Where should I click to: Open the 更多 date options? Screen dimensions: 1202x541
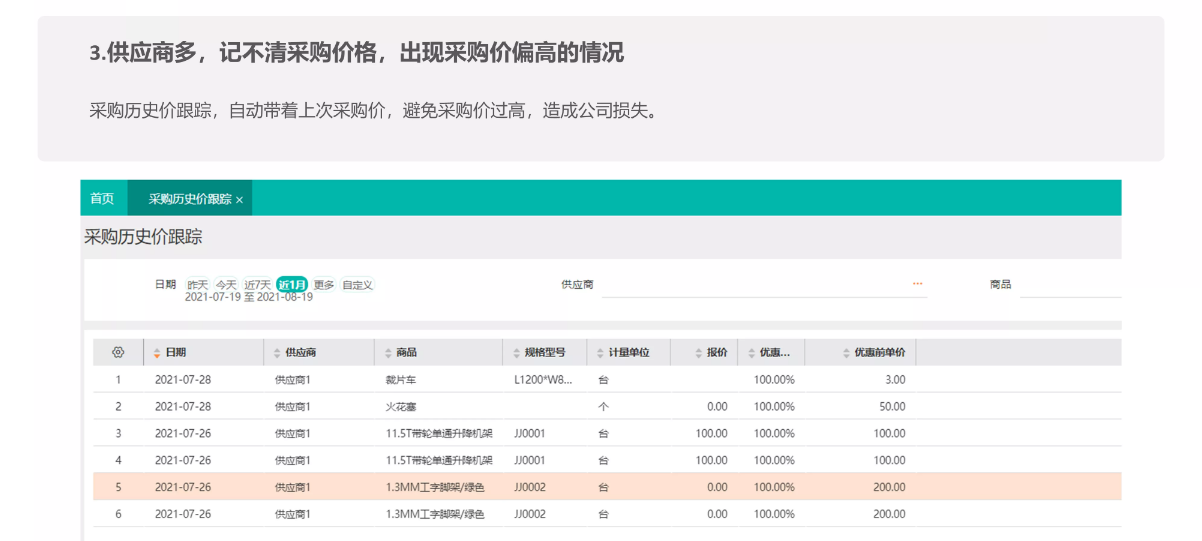coord(324,285)
